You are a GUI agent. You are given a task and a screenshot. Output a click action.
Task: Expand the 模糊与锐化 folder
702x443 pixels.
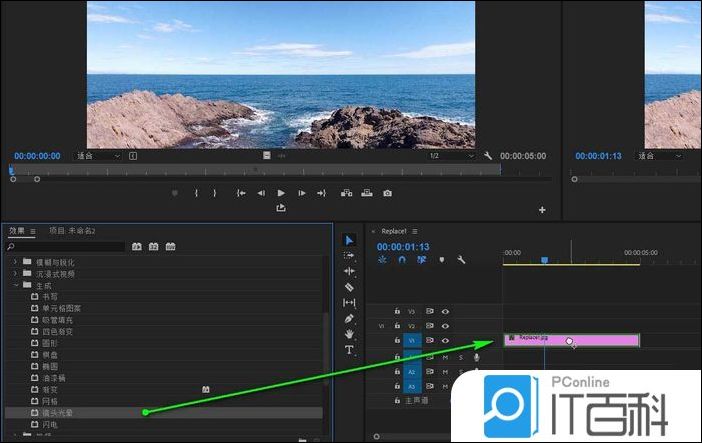pyautogui.click(x=15, y=261)
